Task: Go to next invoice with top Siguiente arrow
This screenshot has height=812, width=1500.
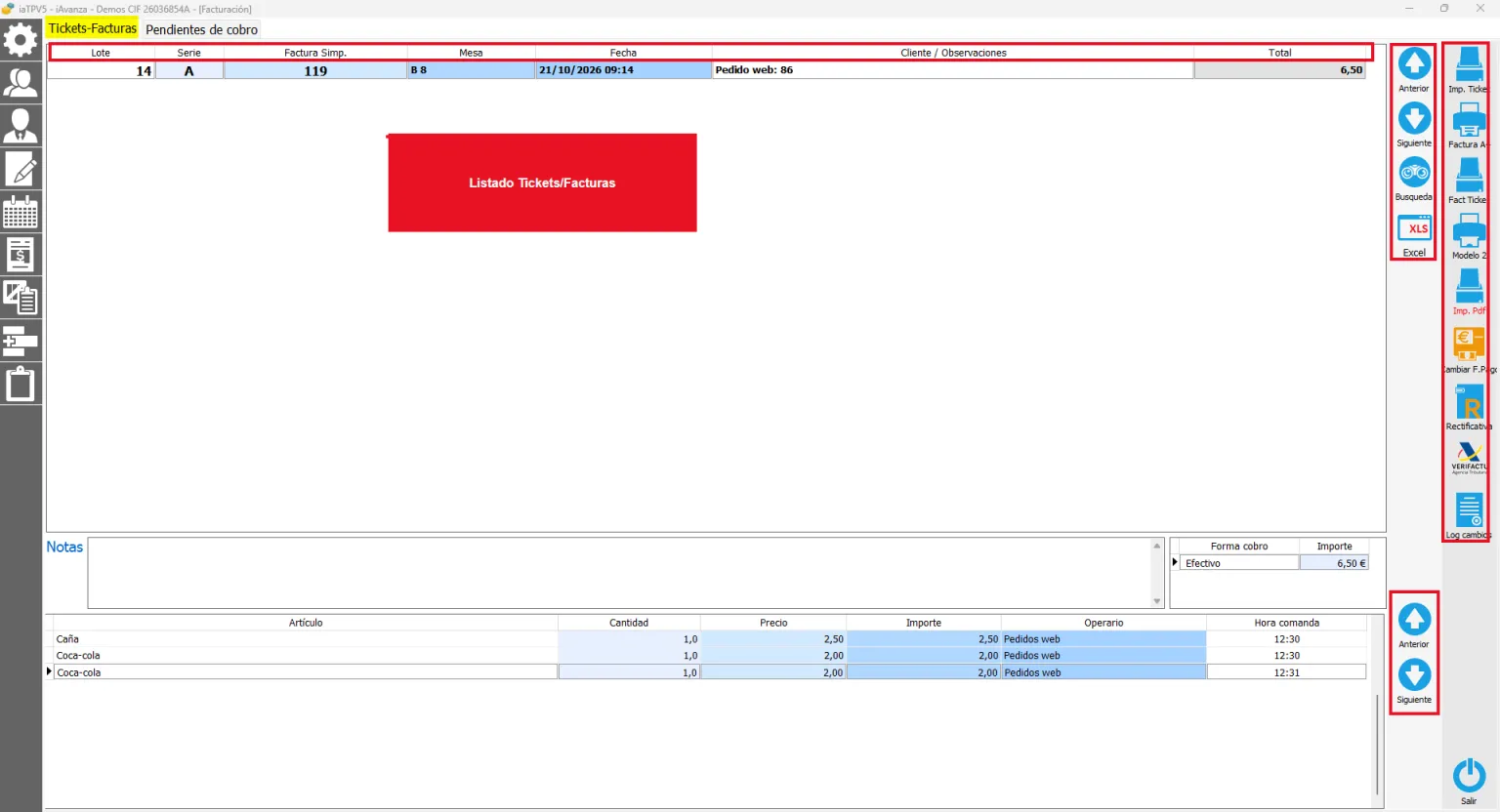Action: [1414, 118]
